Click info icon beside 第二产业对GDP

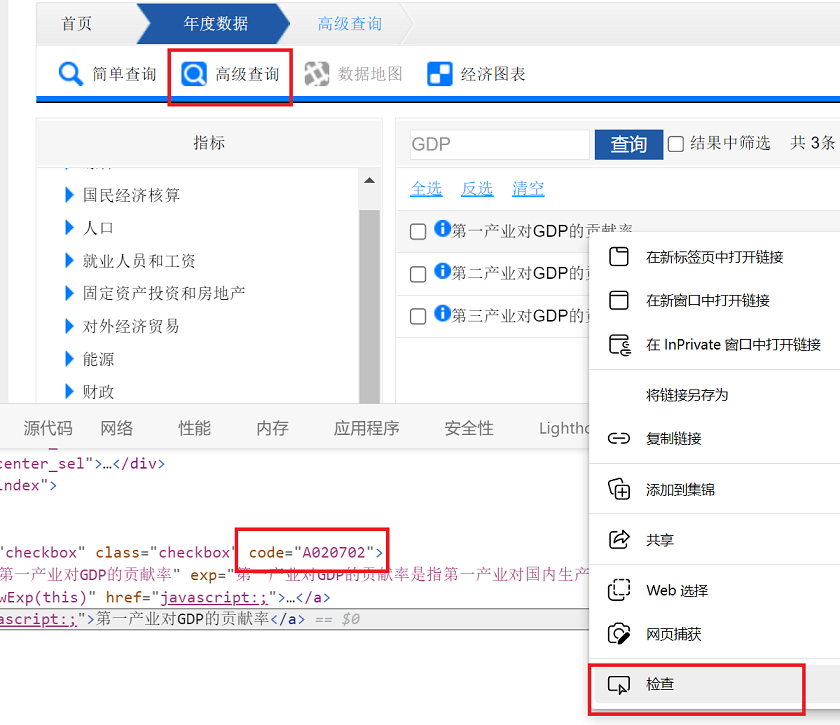click(442, 271)
